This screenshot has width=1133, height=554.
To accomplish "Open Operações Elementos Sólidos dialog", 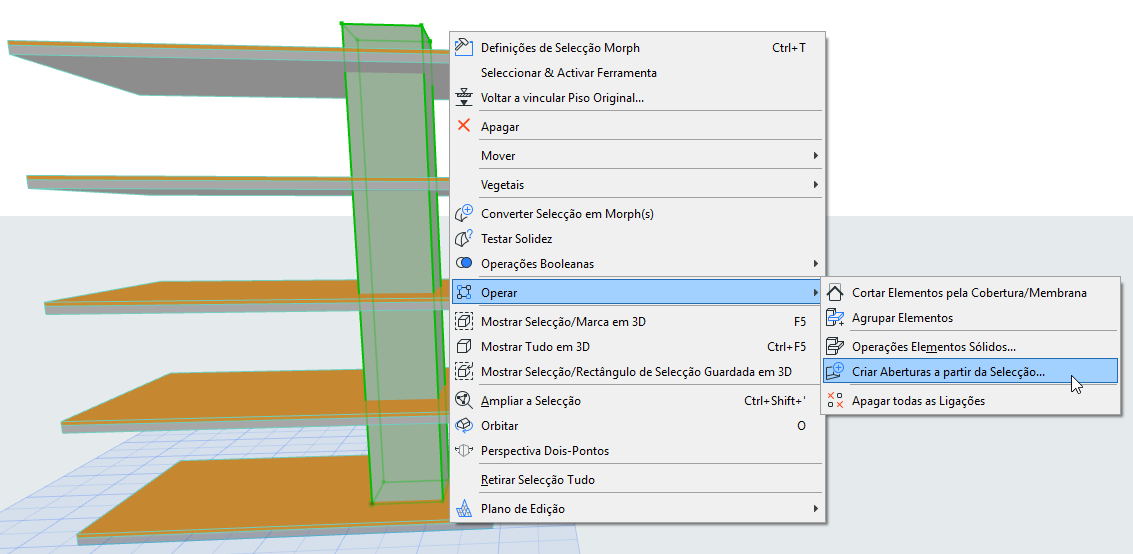I will point(970,347).
